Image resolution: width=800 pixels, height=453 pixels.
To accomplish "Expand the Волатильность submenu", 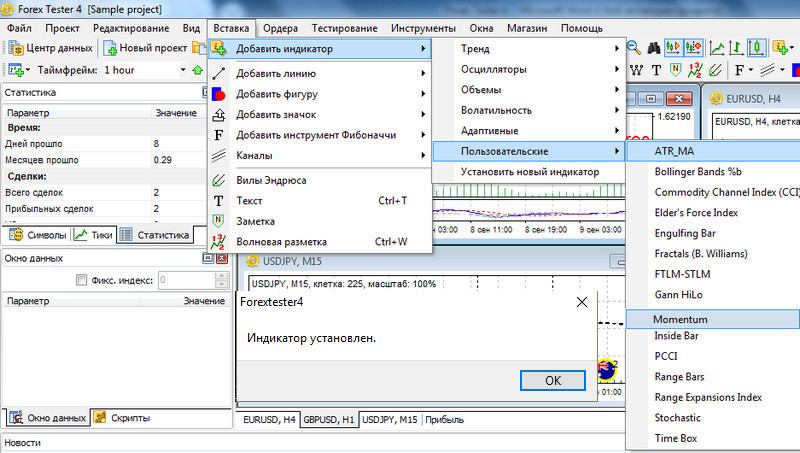I will (x=529, y=110).
